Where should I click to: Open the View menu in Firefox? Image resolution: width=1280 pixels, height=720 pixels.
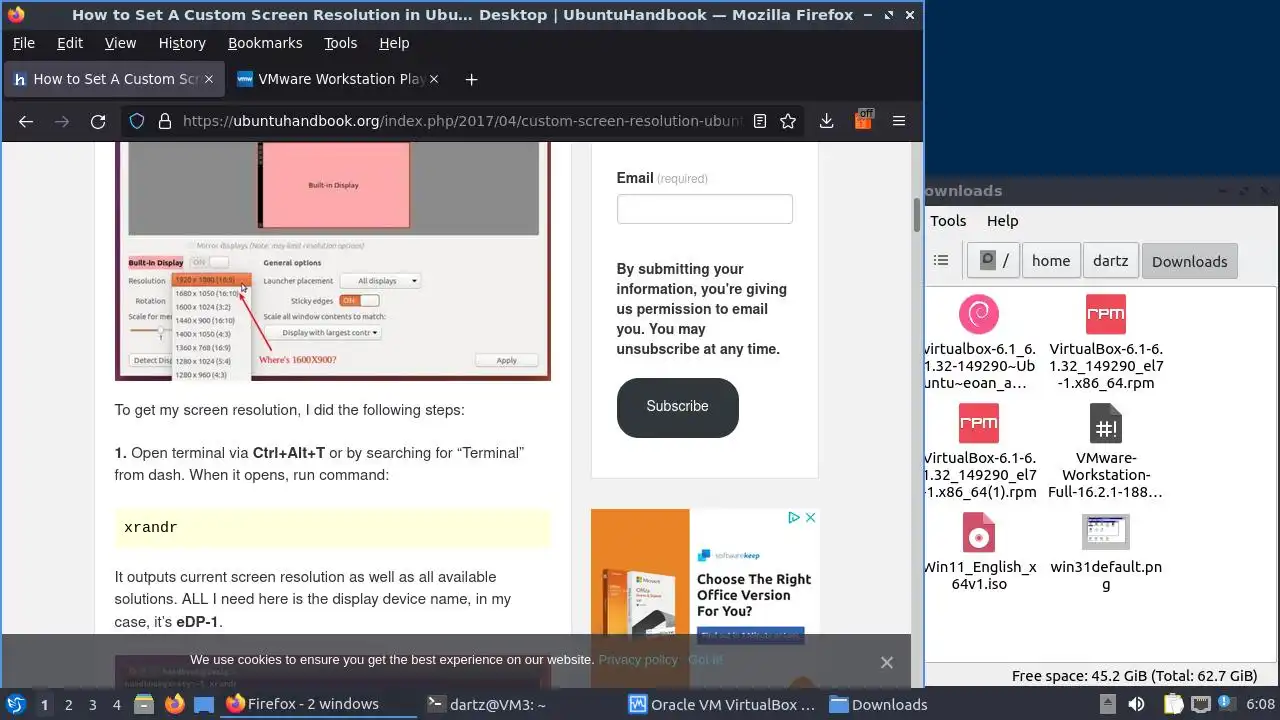(120, 43)
